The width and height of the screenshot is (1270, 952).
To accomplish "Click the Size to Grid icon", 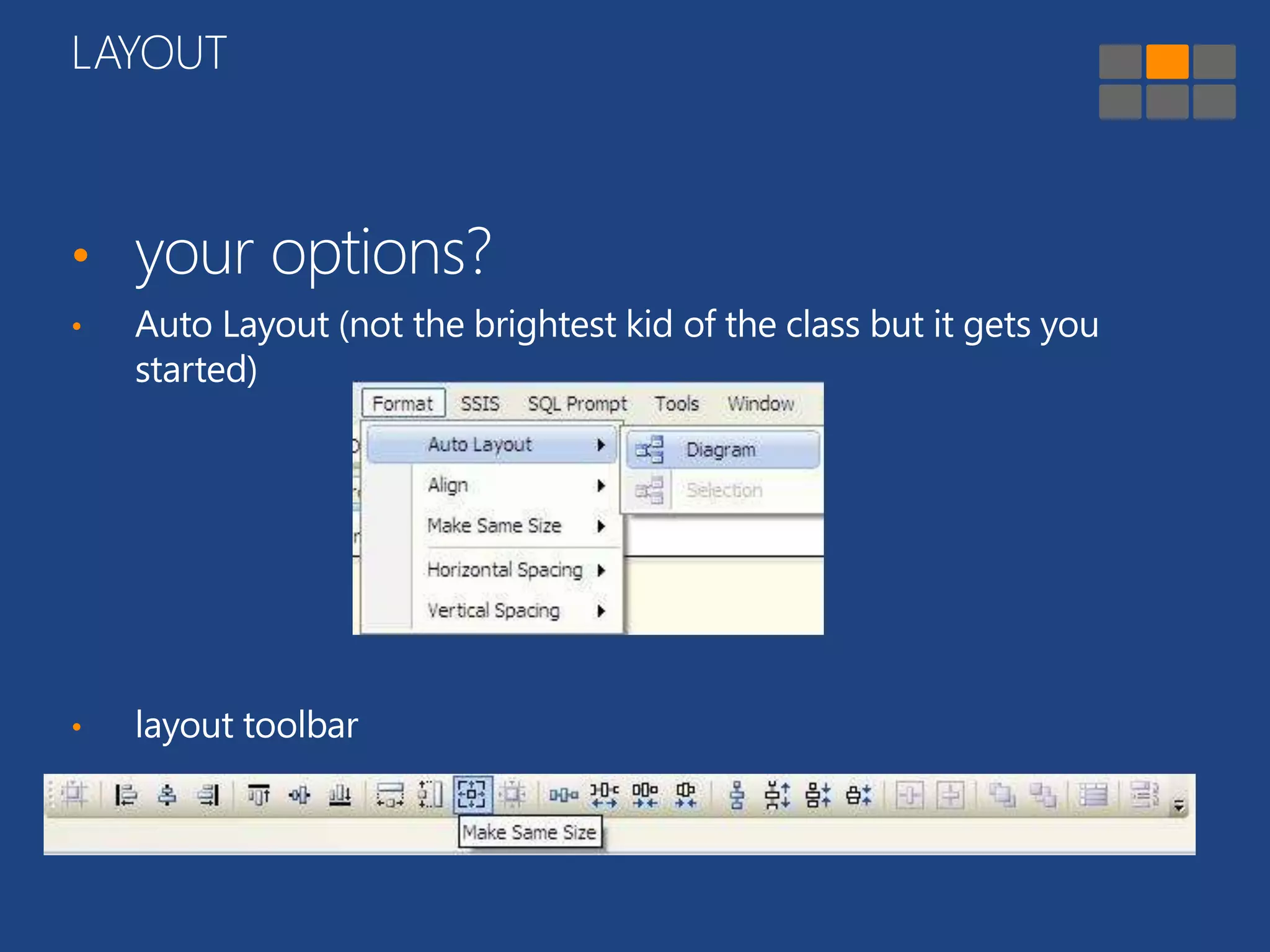I will pyautogui.click(x=513, y=795).
